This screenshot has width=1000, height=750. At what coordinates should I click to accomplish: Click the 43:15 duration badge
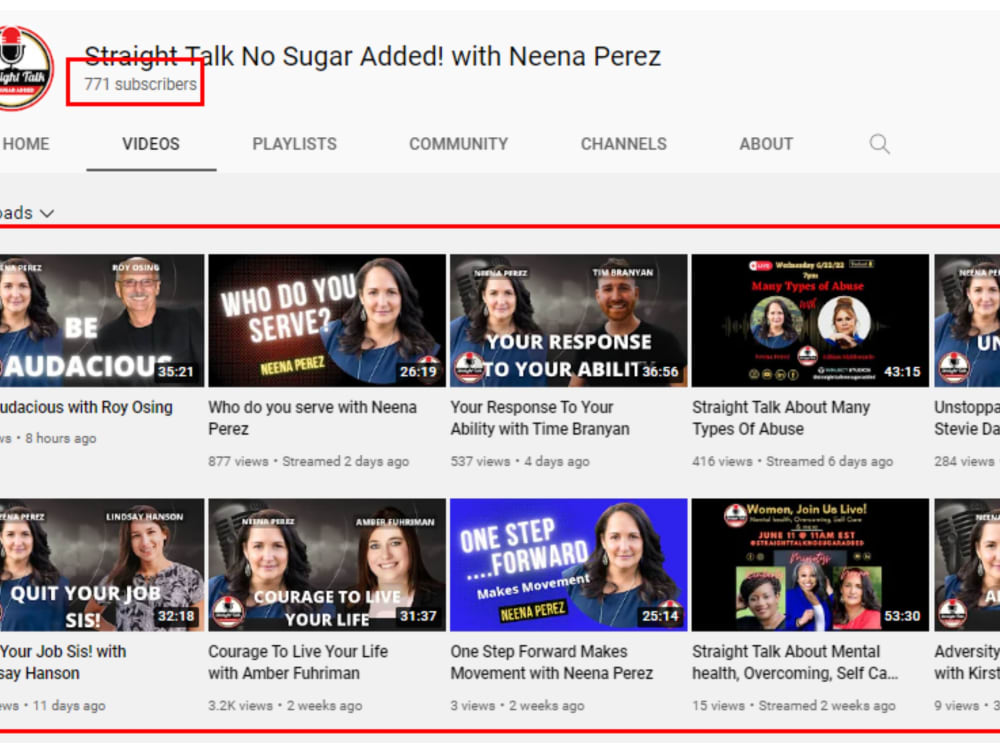point(902,371)
